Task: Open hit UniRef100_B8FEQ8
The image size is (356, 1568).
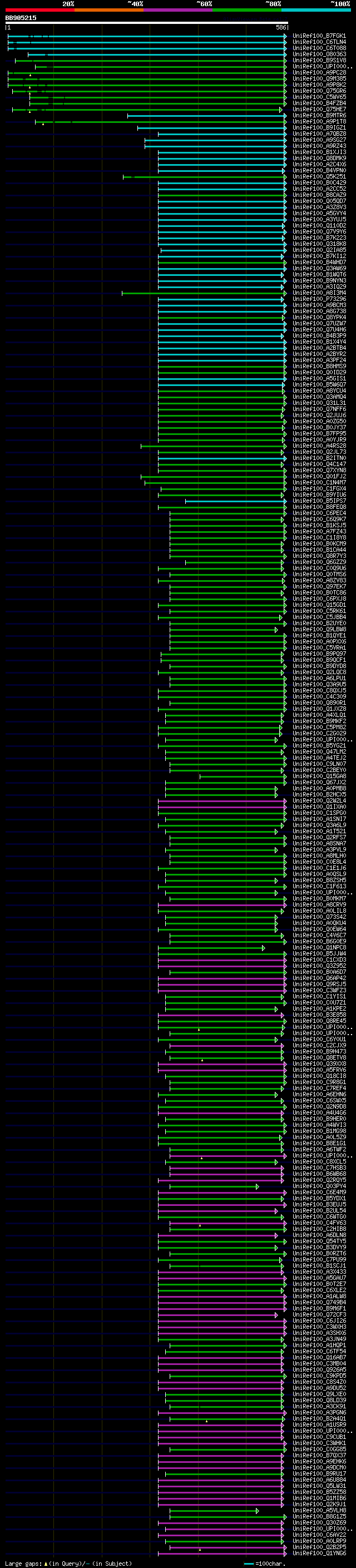Action: (x=319, y=507)
